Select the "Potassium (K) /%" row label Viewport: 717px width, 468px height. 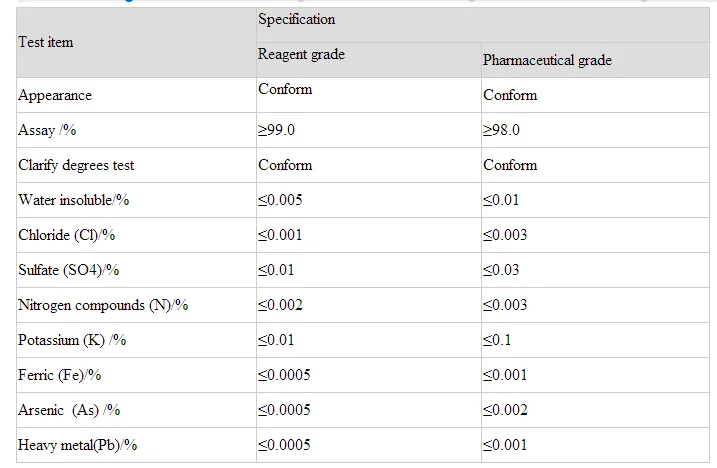pyautogui.click(x=72, y=340)
